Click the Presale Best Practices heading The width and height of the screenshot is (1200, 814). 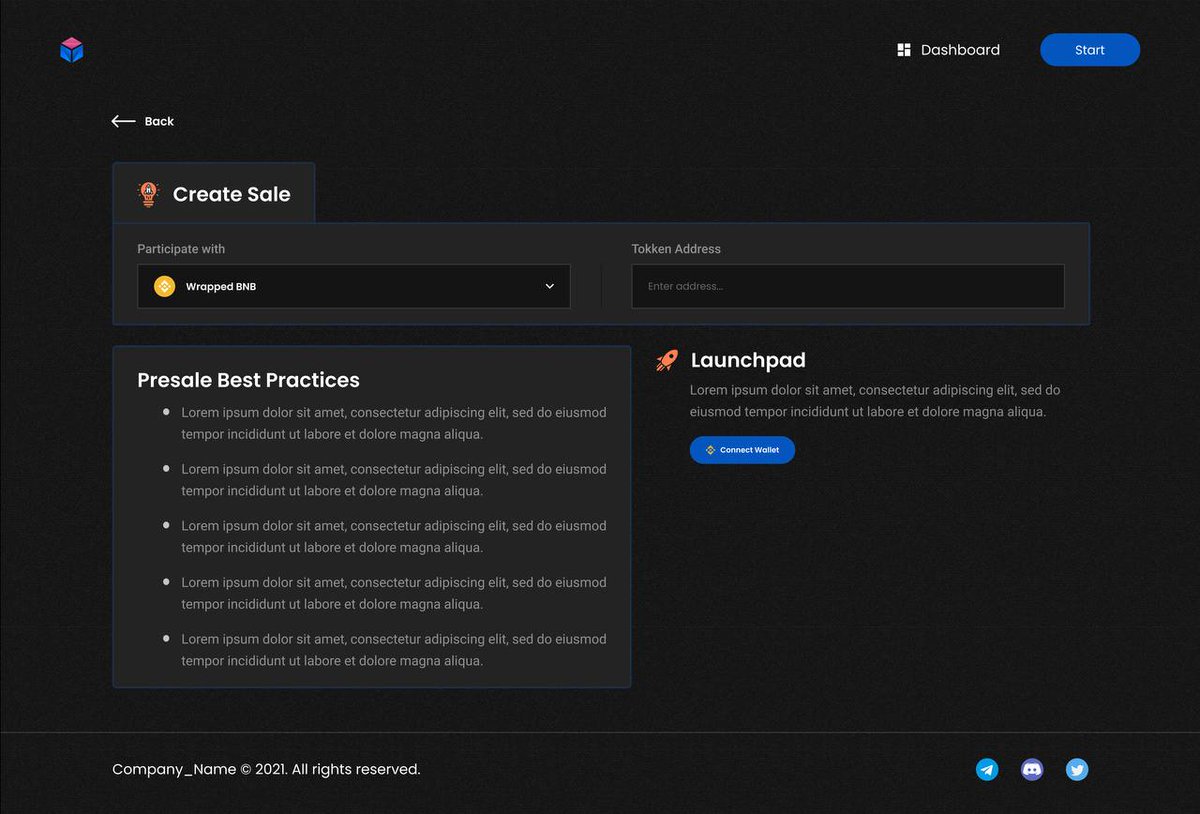[248, 380]
